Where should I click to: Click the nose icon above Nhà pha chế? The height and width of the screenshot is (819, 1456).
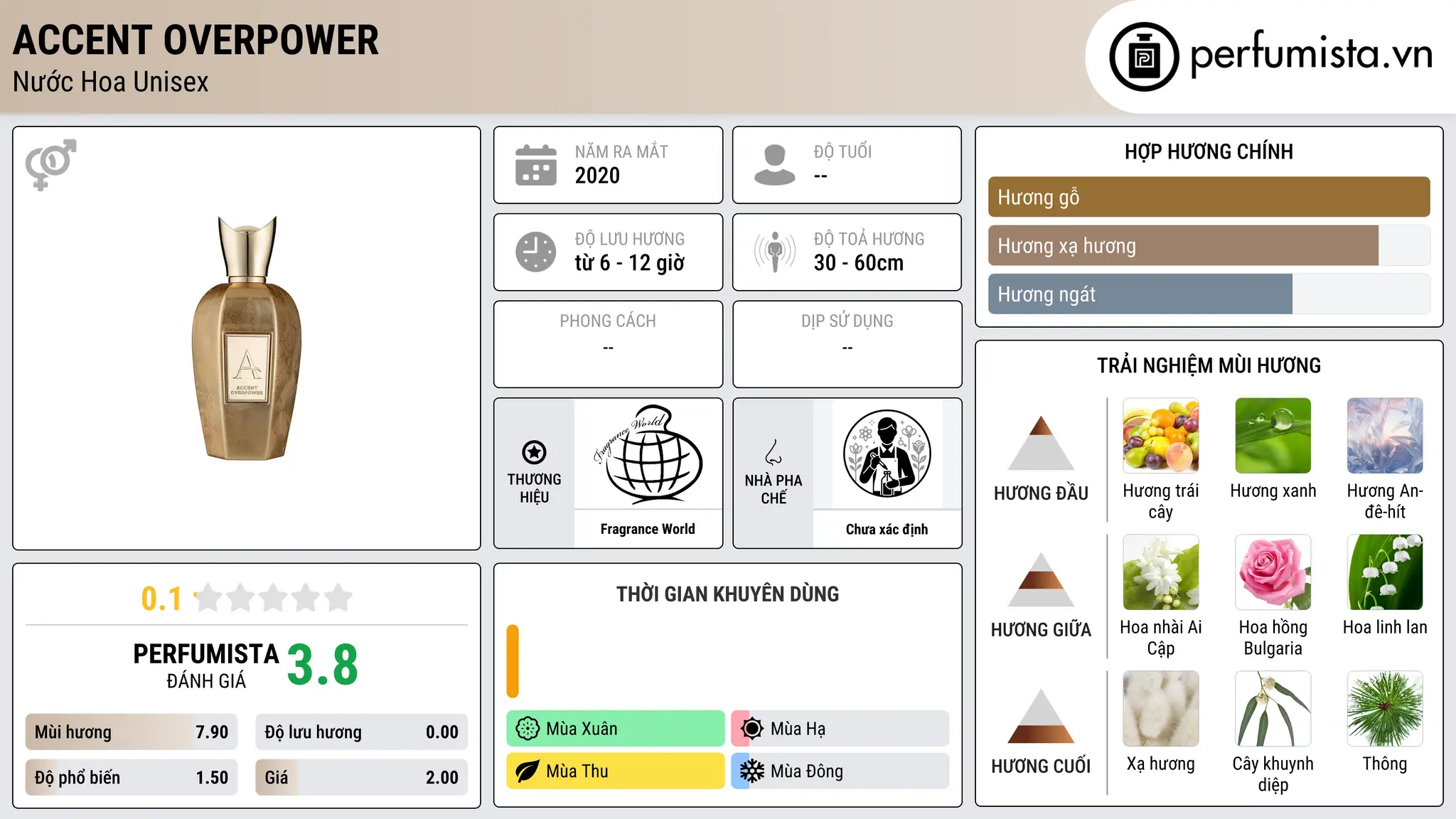[x=773, y=452]
